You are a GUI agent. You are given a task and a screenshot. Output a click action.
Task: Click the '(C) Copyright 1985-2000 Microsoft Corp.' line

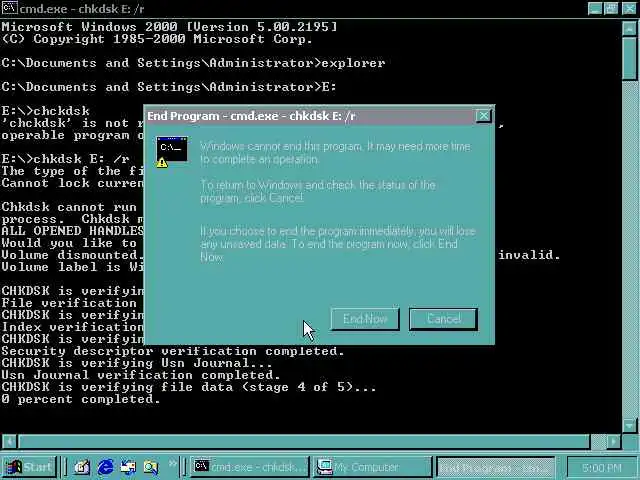click(x=157, y=39)
